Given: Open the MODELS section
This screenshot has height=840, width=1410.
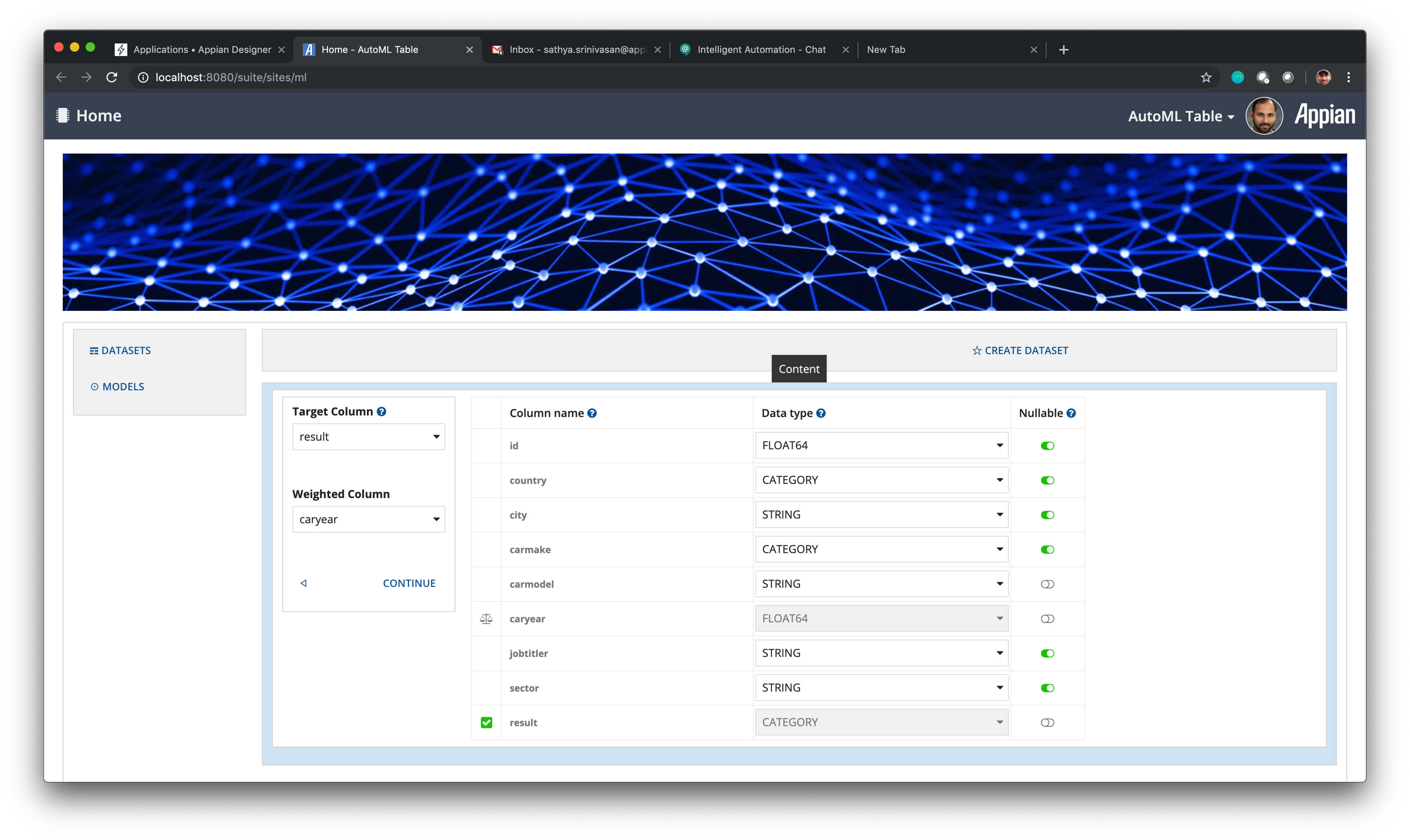Looking at the screenshot, I should click(117, 386).
